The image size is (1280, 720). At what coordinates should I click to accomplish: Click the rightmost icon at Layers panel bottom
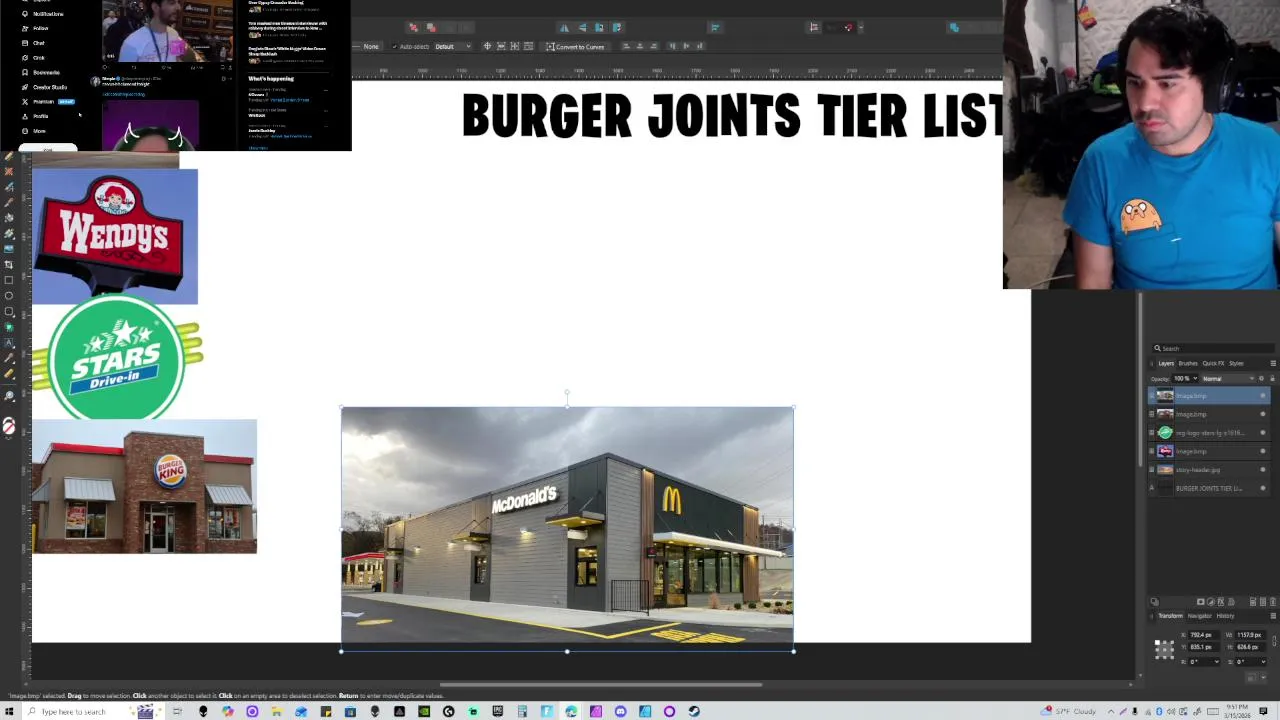coord(1273,602)
